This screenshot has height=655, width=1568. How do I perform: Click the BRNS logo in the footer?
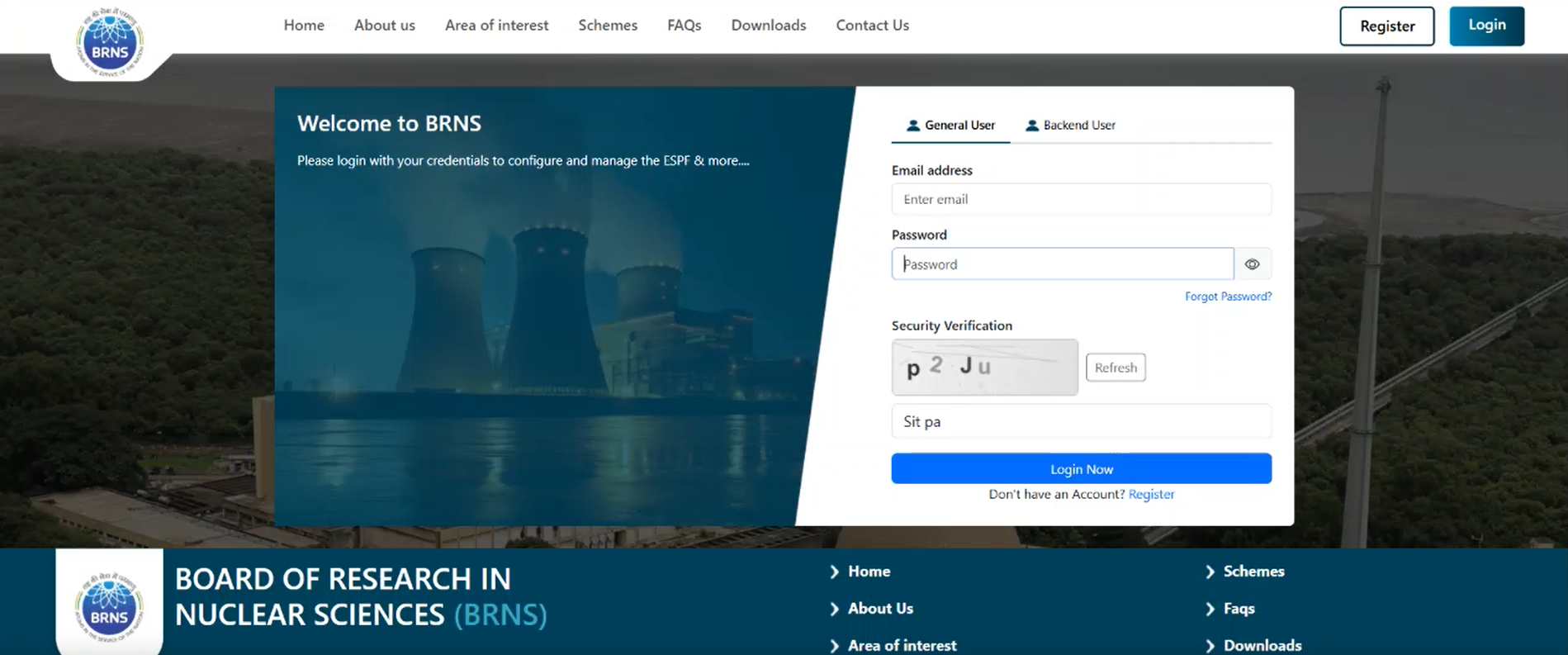click(x=109, y=607)
